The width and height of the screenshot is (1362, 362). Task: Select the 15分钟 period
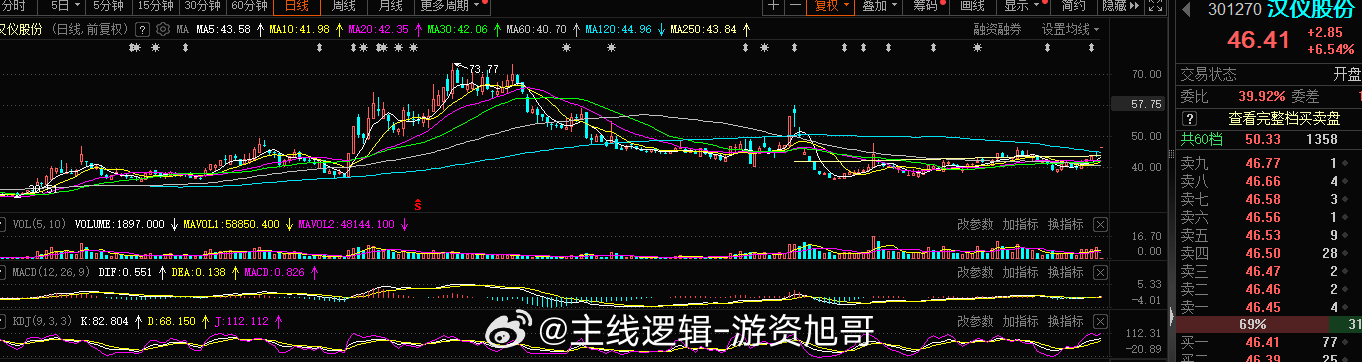click(155, 6)
